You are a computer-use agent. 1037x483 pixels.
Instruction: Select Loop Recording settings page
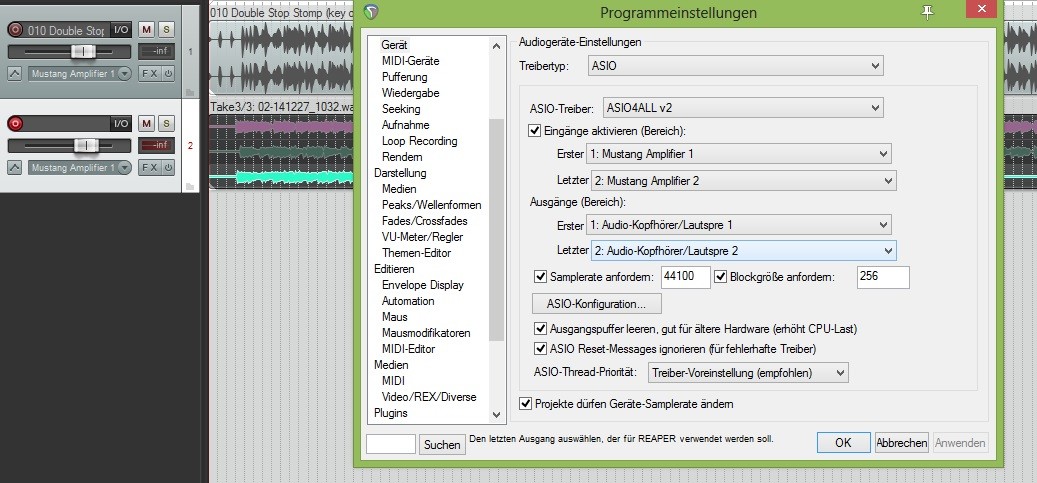[x=419, y=141]
